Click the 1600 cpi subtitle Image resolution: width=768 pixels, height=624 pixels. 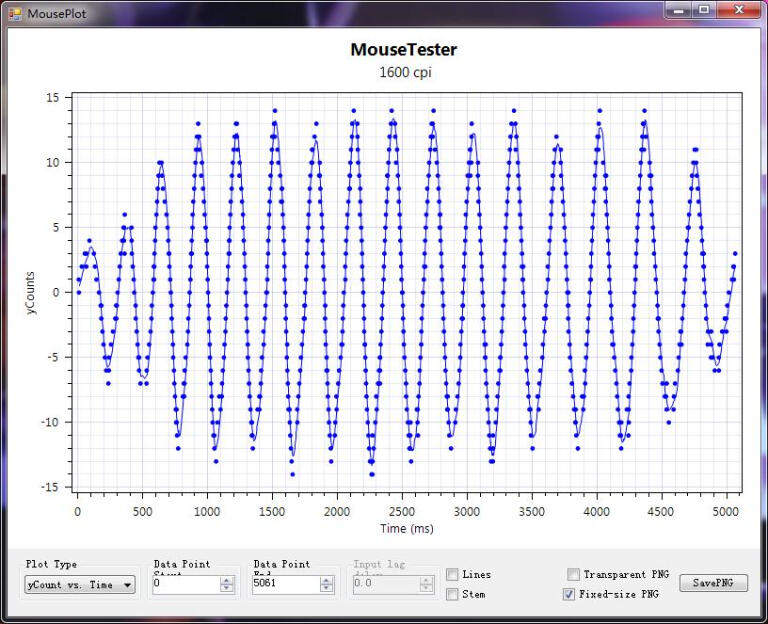[405, 72]
